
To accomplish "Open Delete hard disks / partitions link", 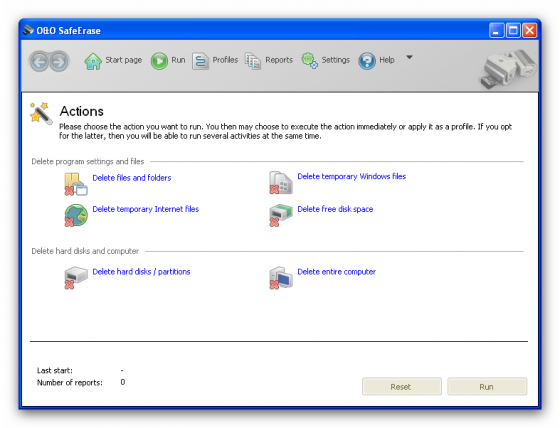I will pyautogui.click(x=141, y=272).
